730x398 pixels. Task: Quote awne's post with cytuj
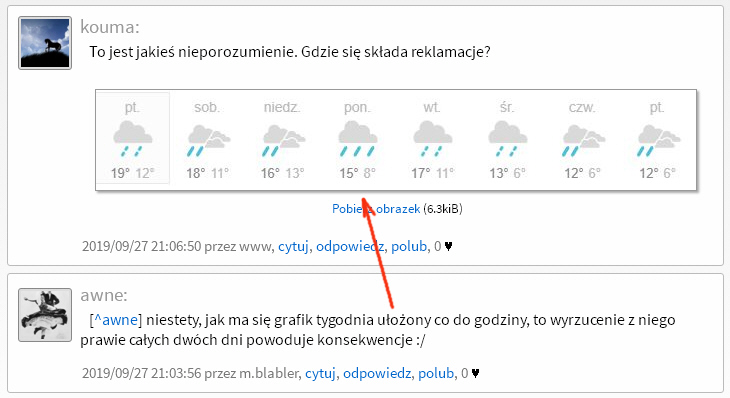pyautogui.click(x=320, y=373)
